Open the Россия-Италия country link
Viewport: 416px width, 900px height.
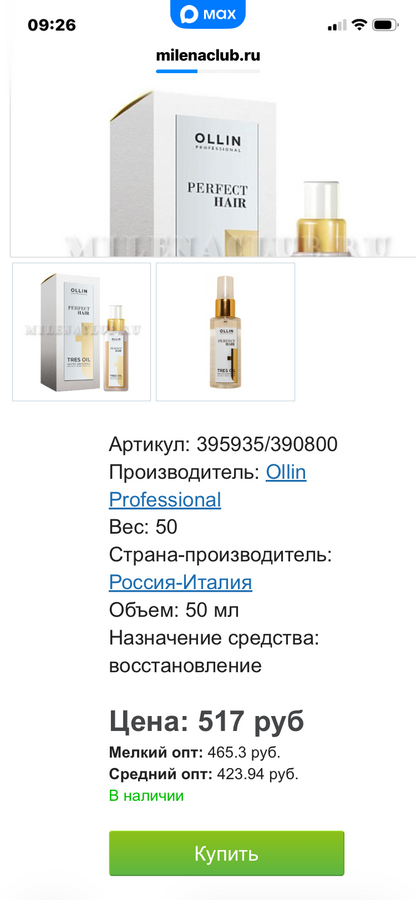pos(180,583)
